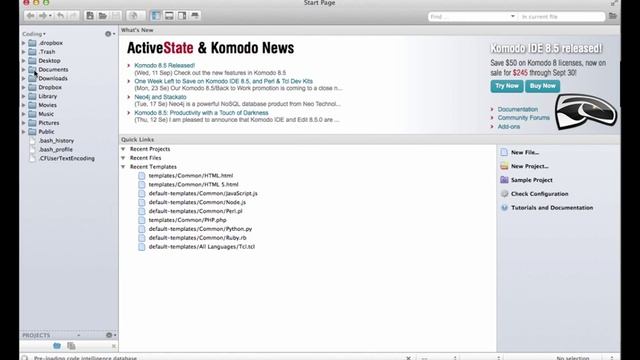Open the Community Forums link
Viewport: 640px width, 360px height.
(x=524, y=118)
